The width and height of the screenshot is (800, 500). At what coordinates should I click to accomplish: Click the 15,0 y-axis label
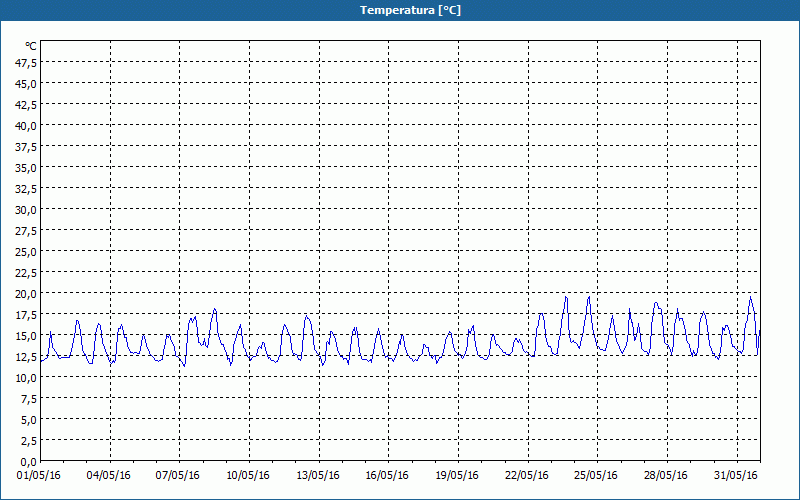click(27, 336)
